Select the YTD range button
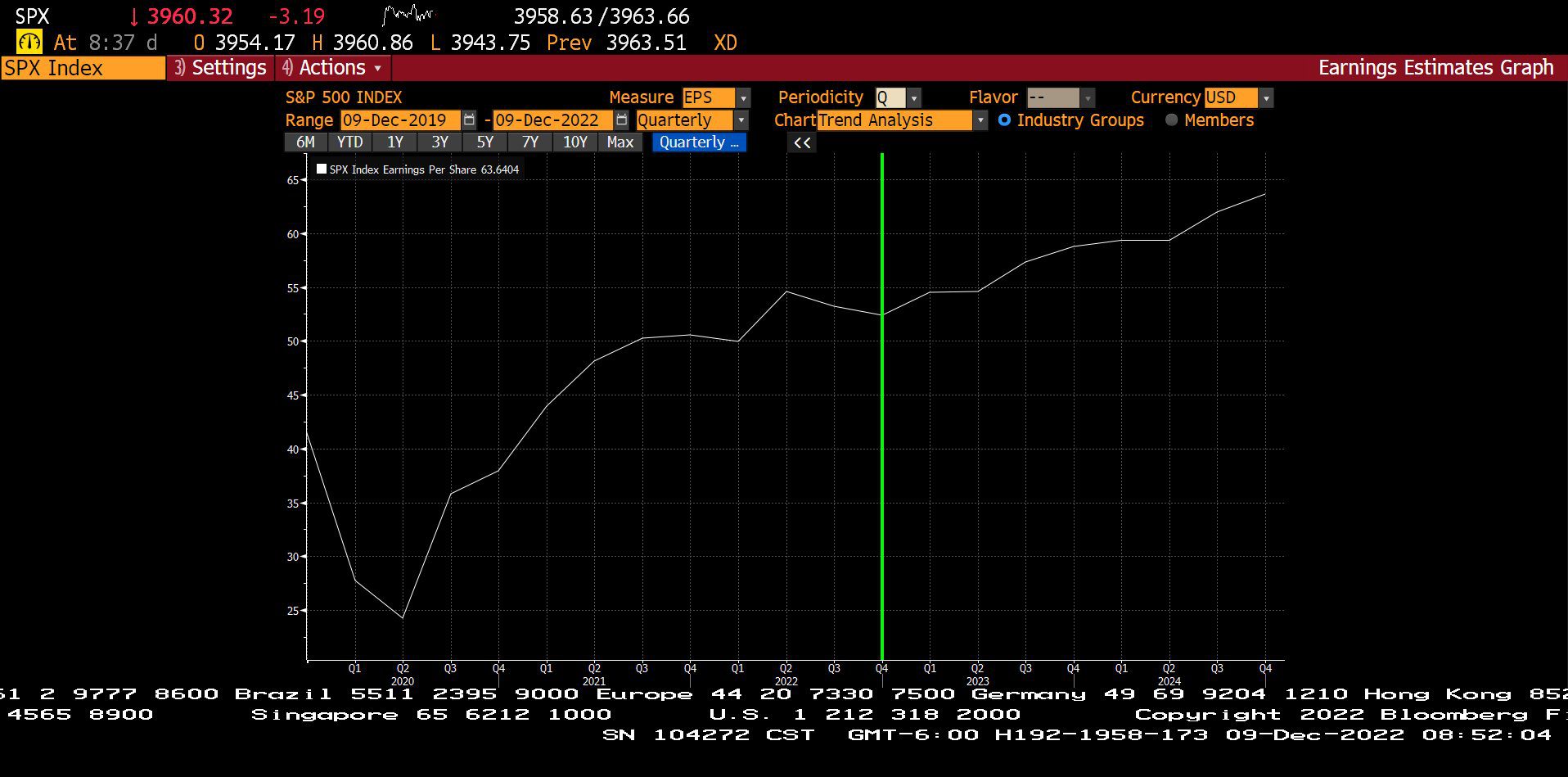This screenshot has height=777, width=1568. point(349,142)
